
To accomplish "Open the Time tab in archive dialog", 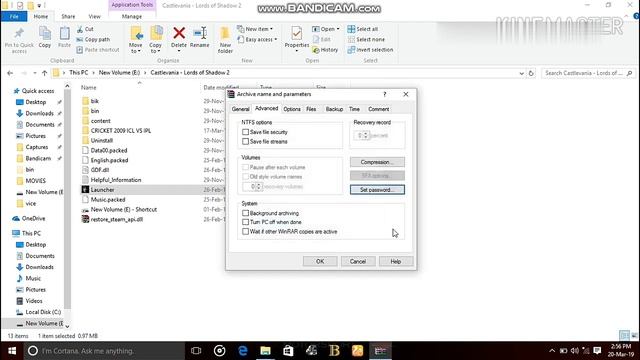I will pyautogui.click(x=354, y=109).
